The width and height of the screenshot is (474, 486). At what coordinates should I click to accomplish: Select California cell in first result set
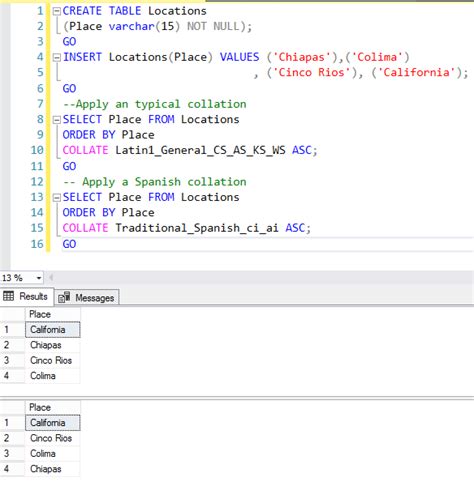[53, 330]
